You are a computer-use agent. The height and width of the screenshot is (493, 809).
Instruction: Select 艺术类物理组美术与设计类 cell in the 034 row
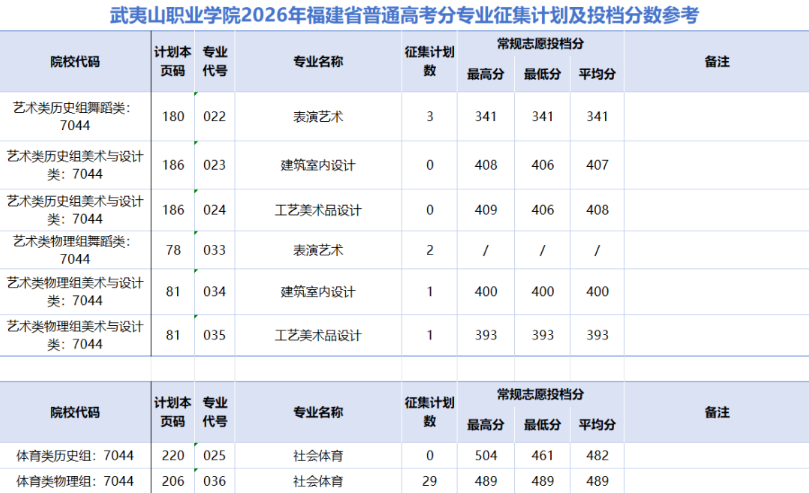click(x=75, y=291)
